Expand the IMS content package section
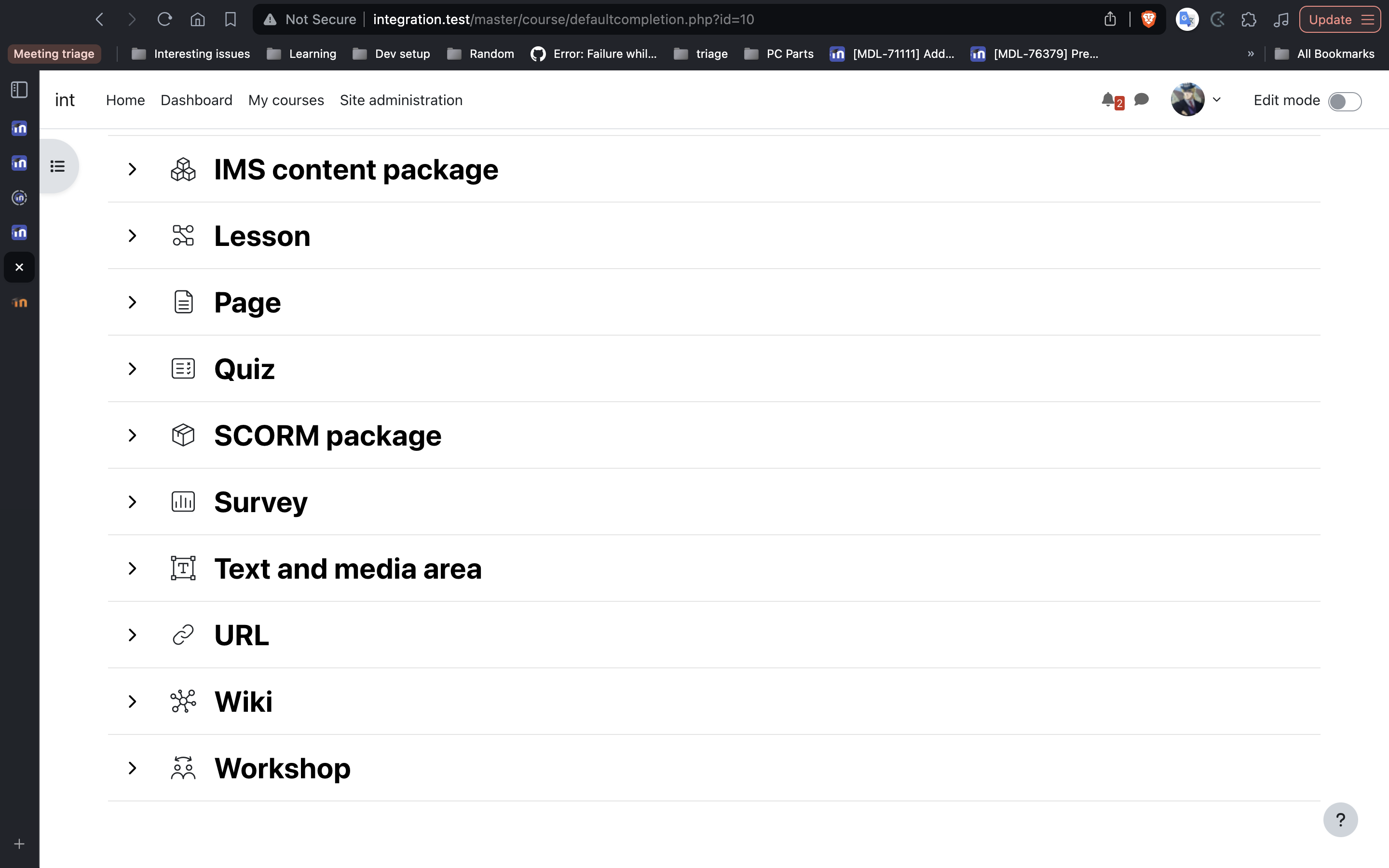1389x868 pixels. [133, 169]
